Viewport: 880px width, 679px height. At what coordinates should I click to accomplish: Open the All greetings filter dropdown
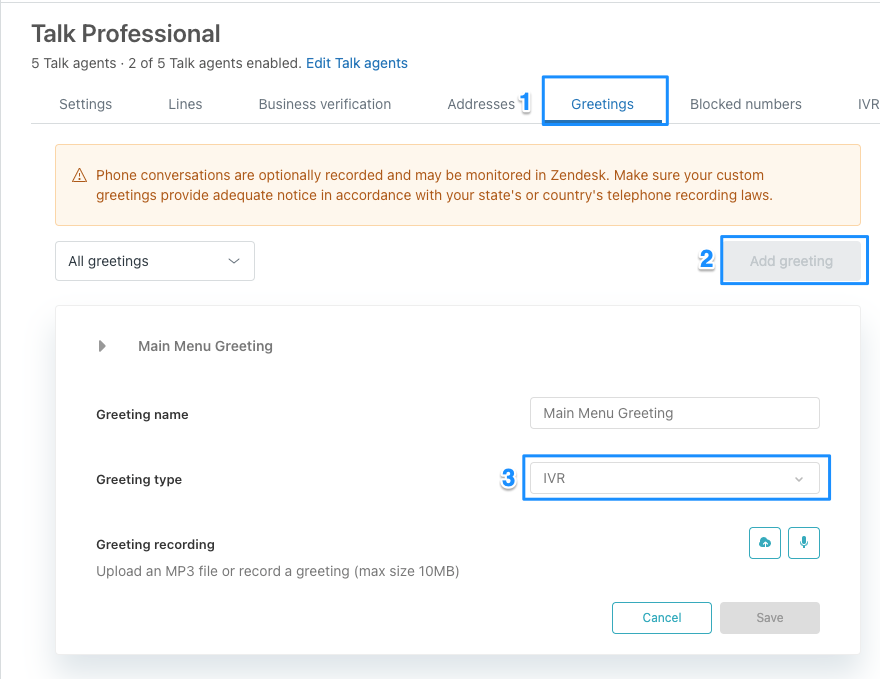[x=155, y=261]
